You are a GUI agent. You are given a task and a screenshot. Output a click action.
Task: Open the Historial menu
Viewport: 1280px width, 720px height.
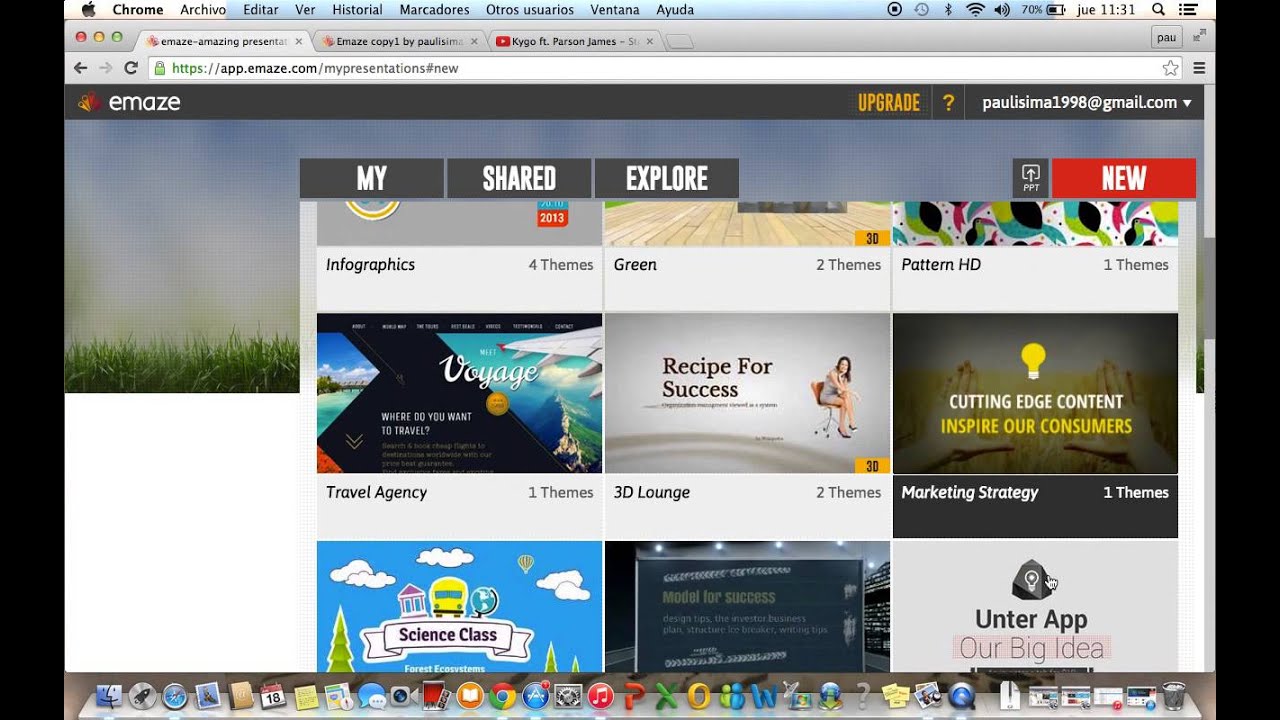pyautogui.click(x=357, y=10)
